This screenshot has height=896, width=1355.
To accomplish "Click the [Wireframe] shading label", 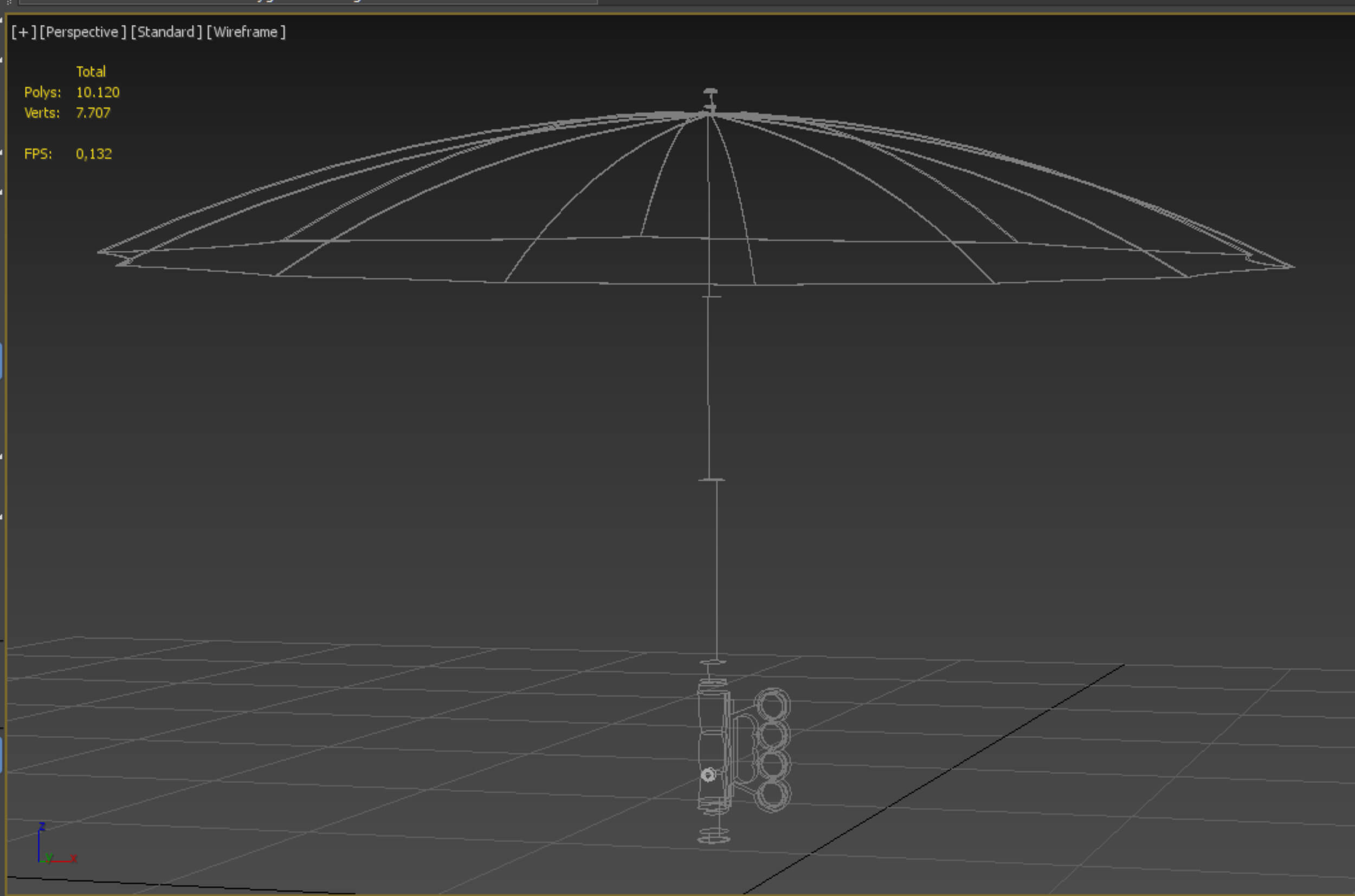I will pyautogui.click(x=246, y=32).
